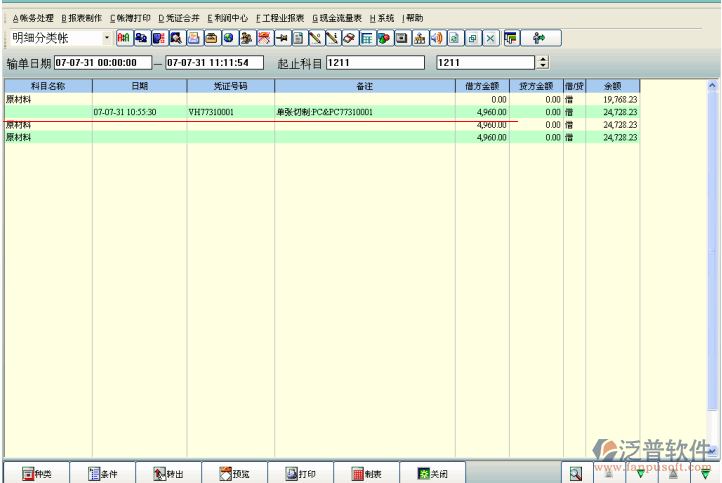Screen dimensions: 722x483
Task: Open the G现金流量表 menu
Action: point(337,18)
